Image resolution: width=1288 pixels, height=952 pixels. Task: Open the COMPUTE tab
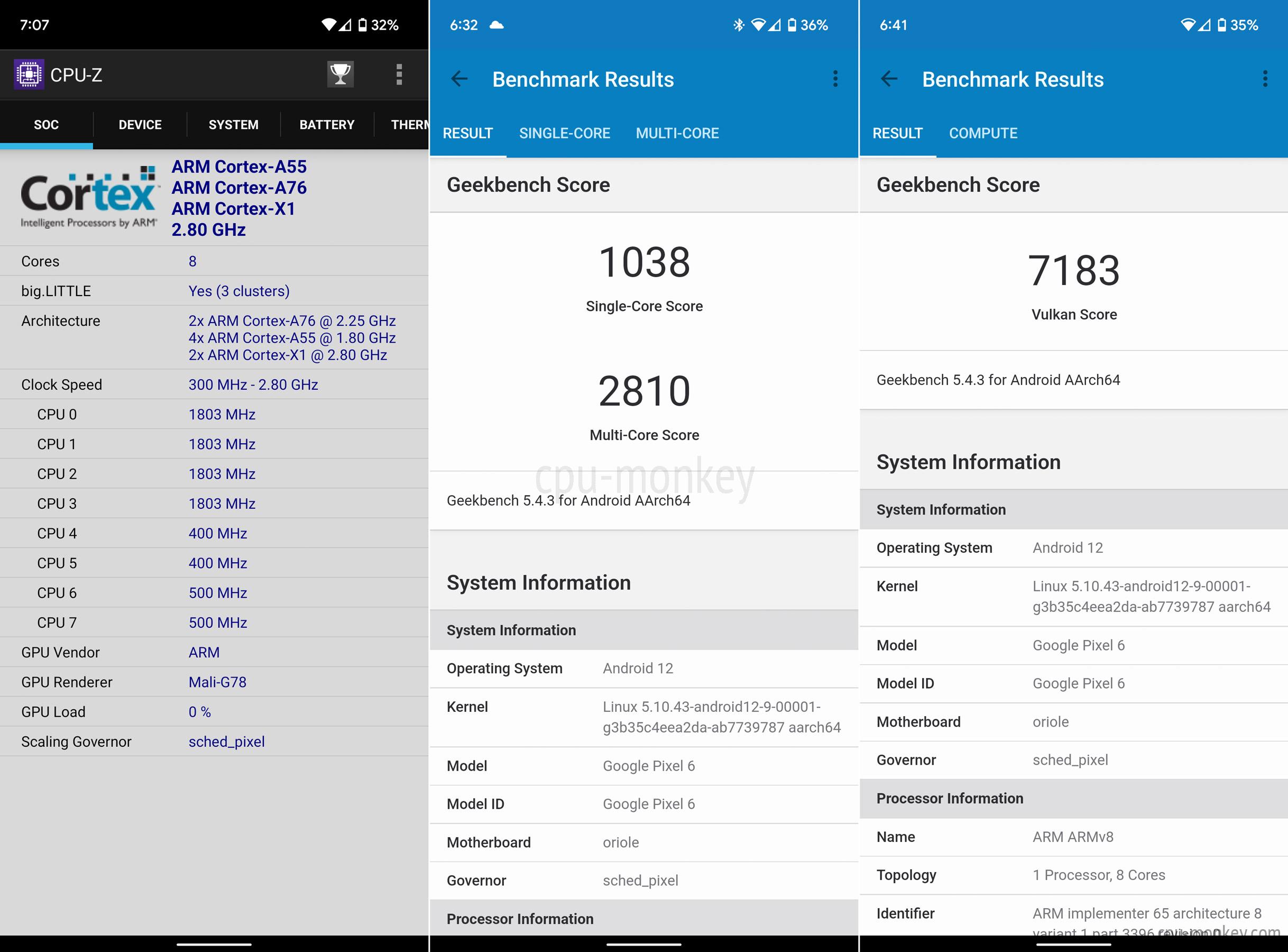pyautogui.click(x=983, y=133)
